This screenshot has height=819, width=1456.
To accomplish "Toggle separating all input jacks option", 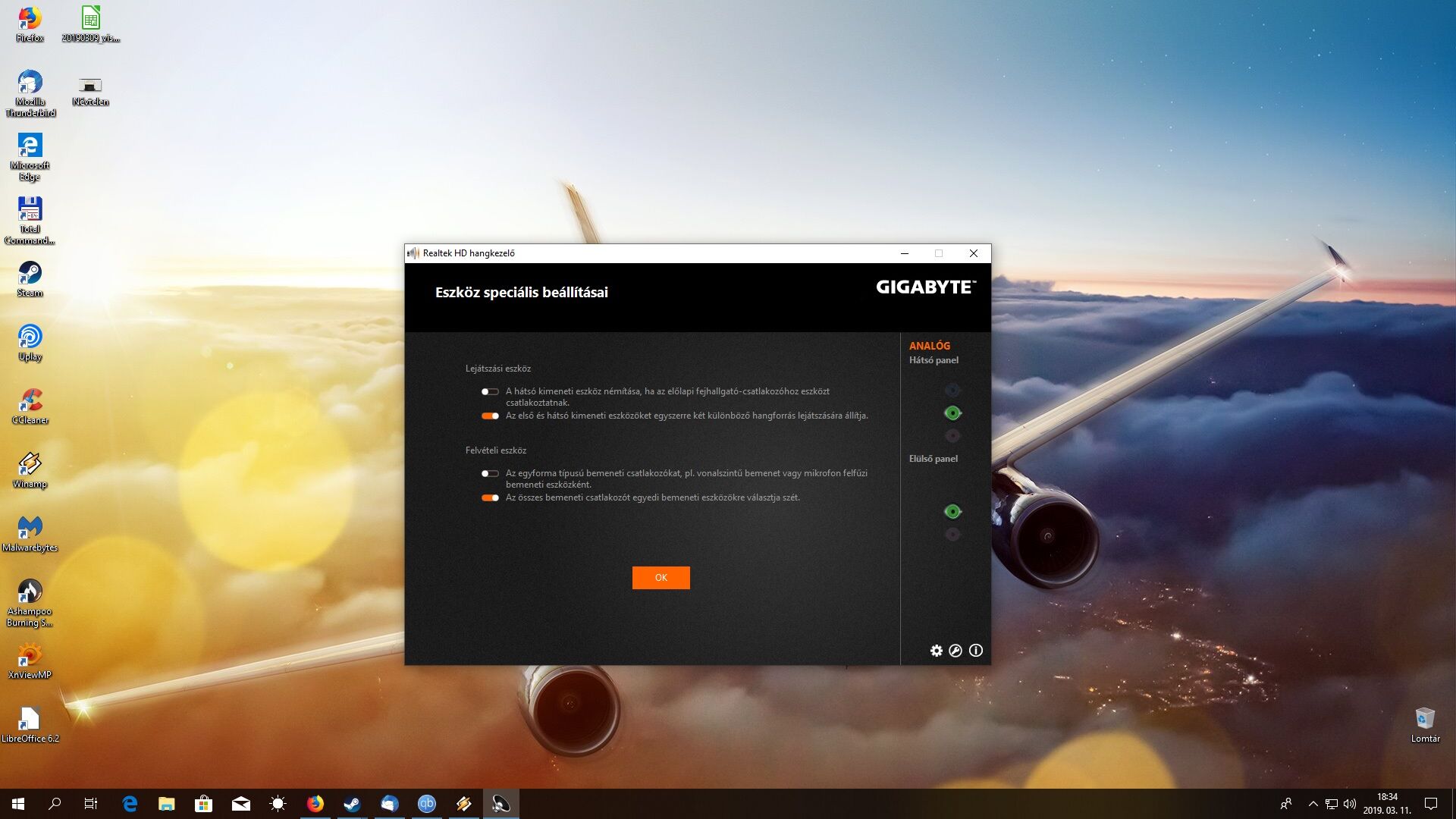I will pos(490,498).
